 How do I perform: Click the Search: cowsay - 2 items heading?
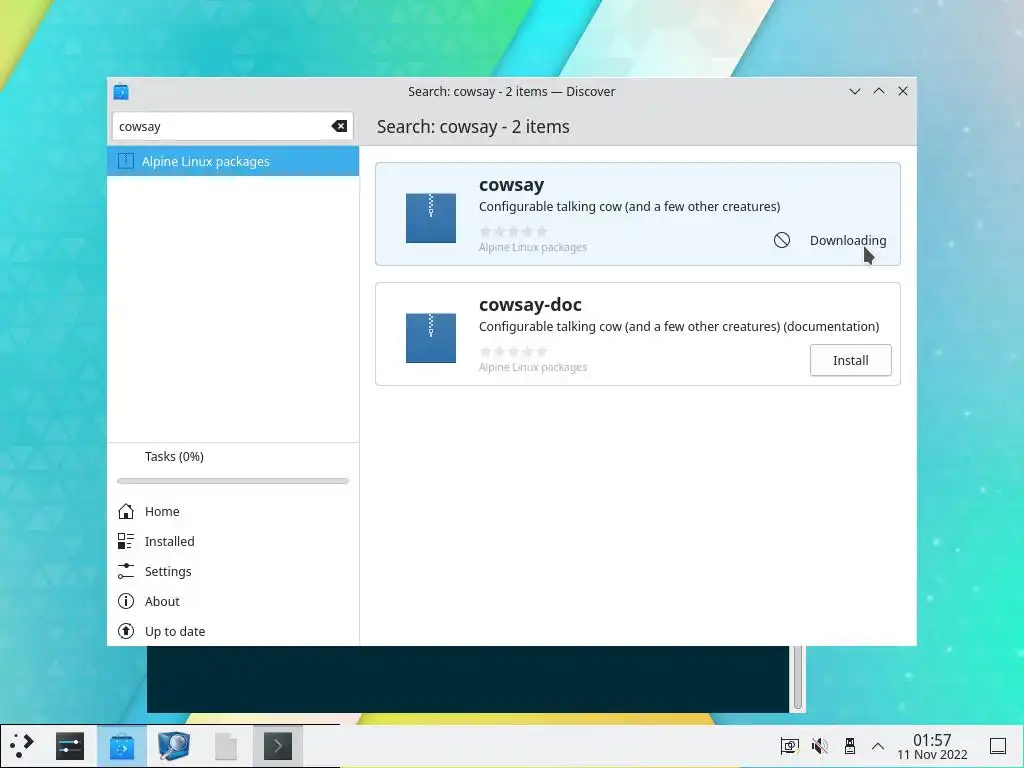(473, 127)
